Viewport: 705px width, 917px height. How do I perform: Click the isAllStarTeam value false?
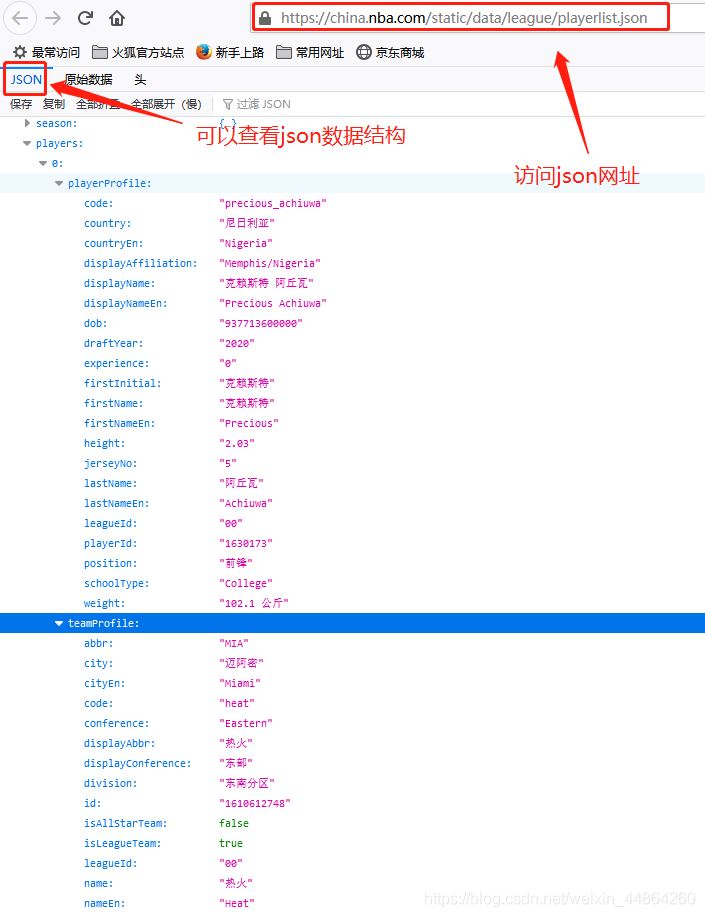click(233, 823)
